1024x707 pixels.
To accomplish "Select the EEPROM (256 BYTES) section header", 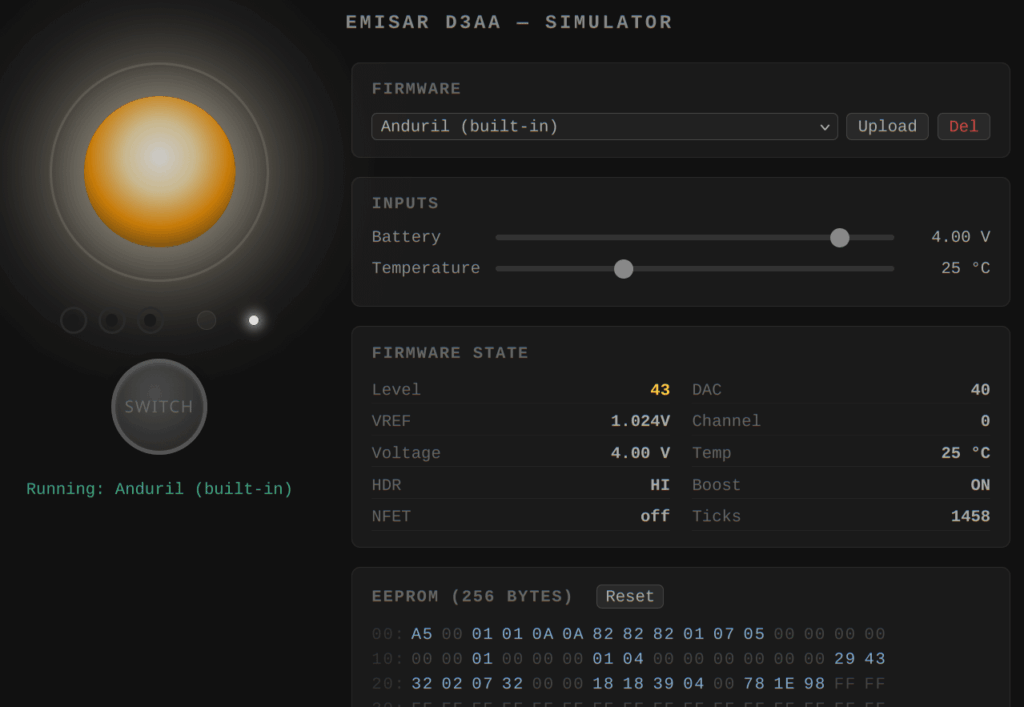I will click(472, 596).
